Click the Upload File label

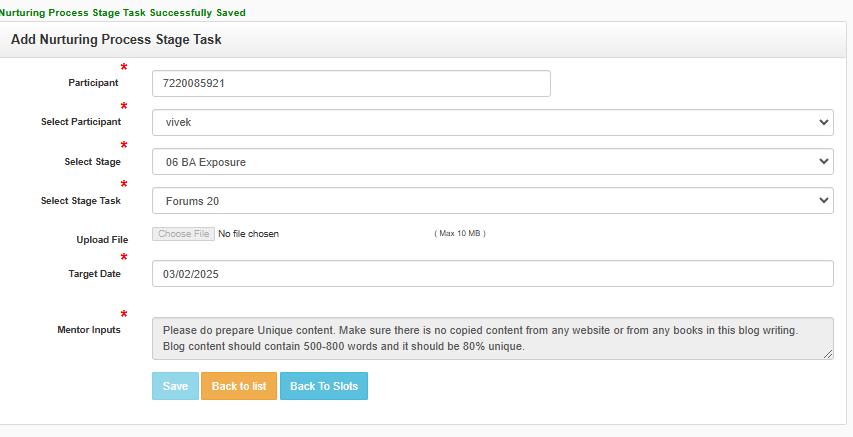[x=102, y=240]
